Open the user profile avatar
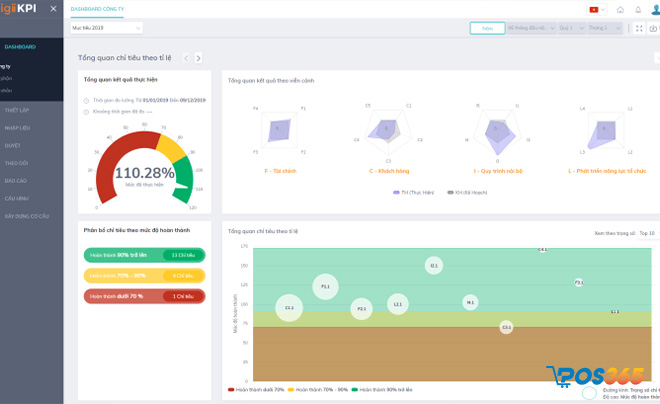 click(655, 10)
